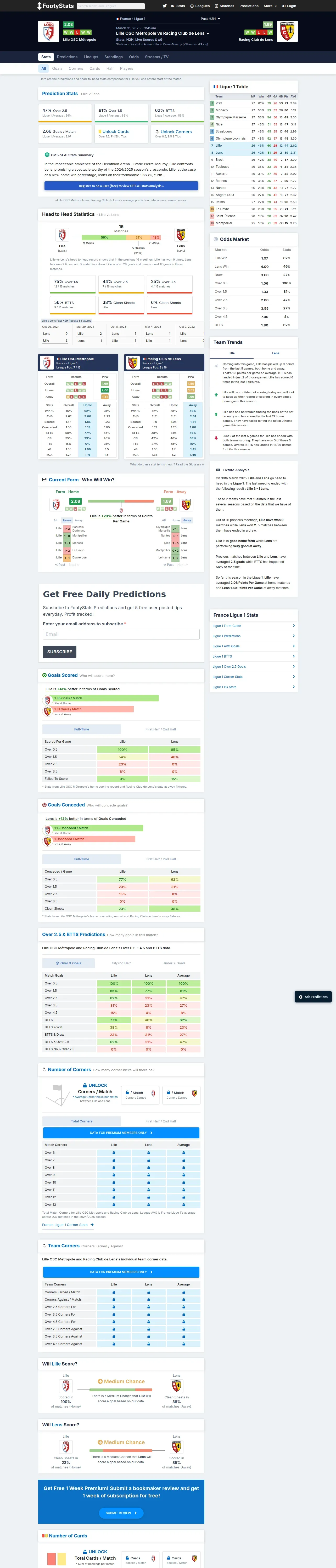Viewport: 336px width, 1568px height.
Task: Select All filter under Form - Home
Action: point(55,520)
